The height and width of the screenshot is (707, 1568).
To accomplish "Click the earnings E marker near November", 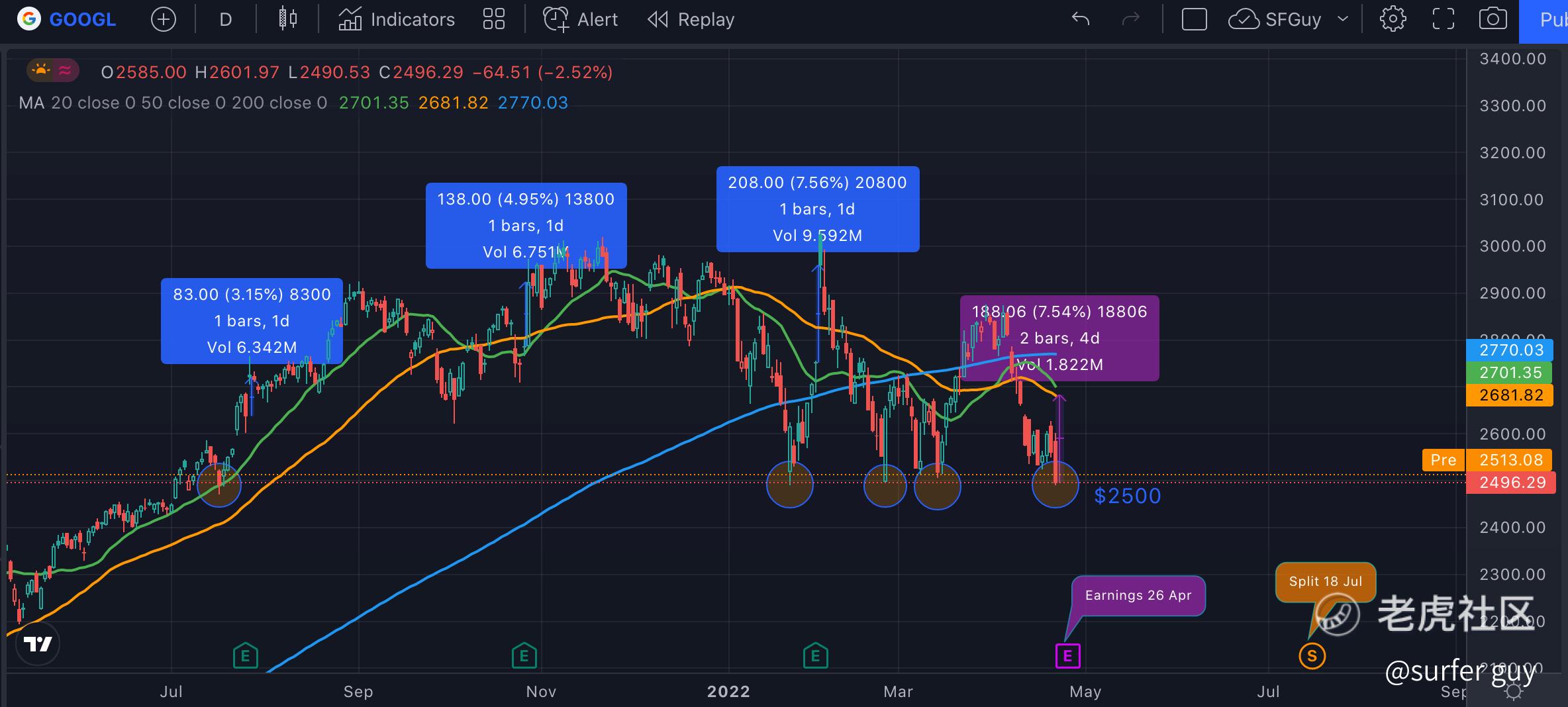I will click(524, 656).
